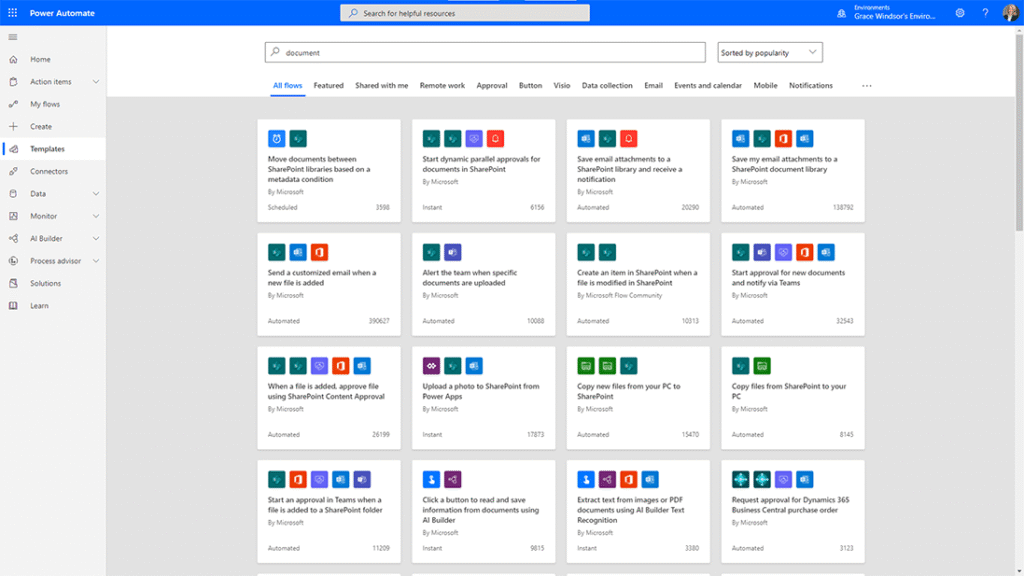This screenshot has width=1024, height=576.
Task: Go to My flows in the sidebar
Action: tap(45, 104)
